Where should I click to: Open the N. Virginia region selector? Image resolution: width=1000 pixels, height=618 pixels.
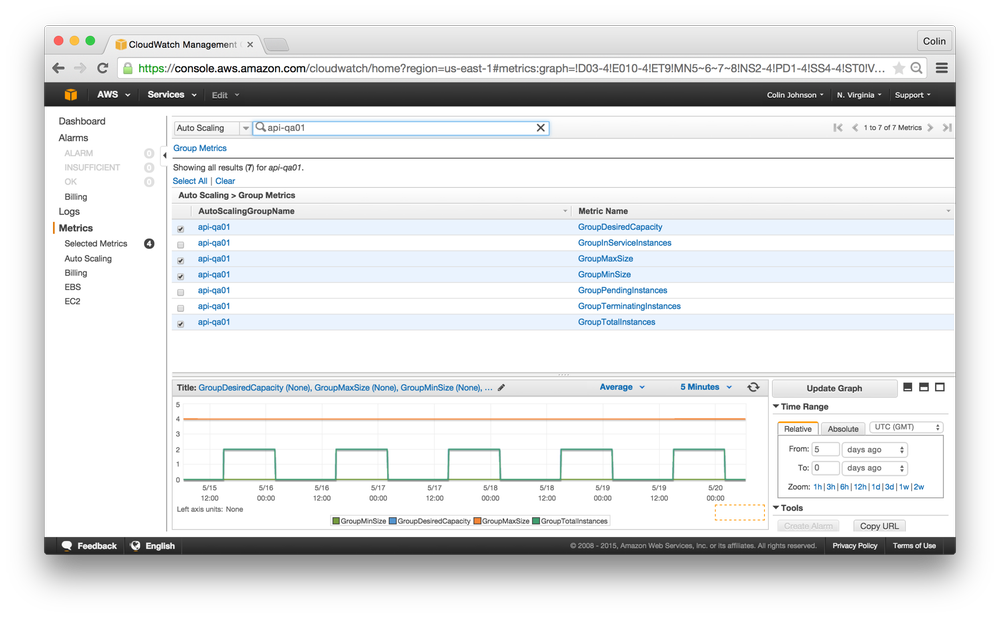point(859,95)
